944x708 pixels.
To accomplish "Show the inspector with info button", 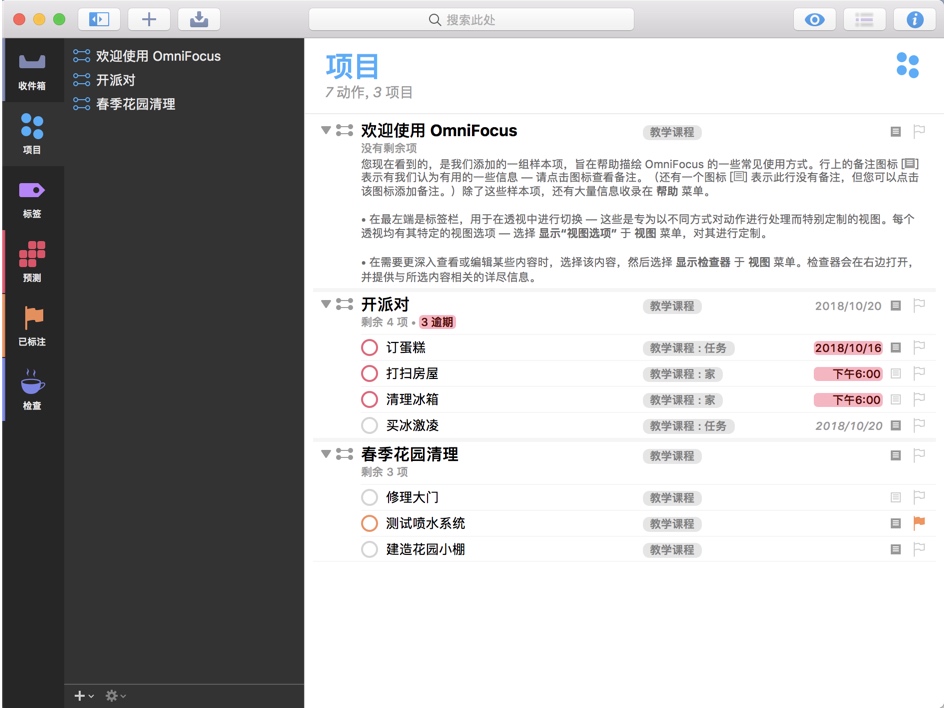I will [x=914, y=19].
